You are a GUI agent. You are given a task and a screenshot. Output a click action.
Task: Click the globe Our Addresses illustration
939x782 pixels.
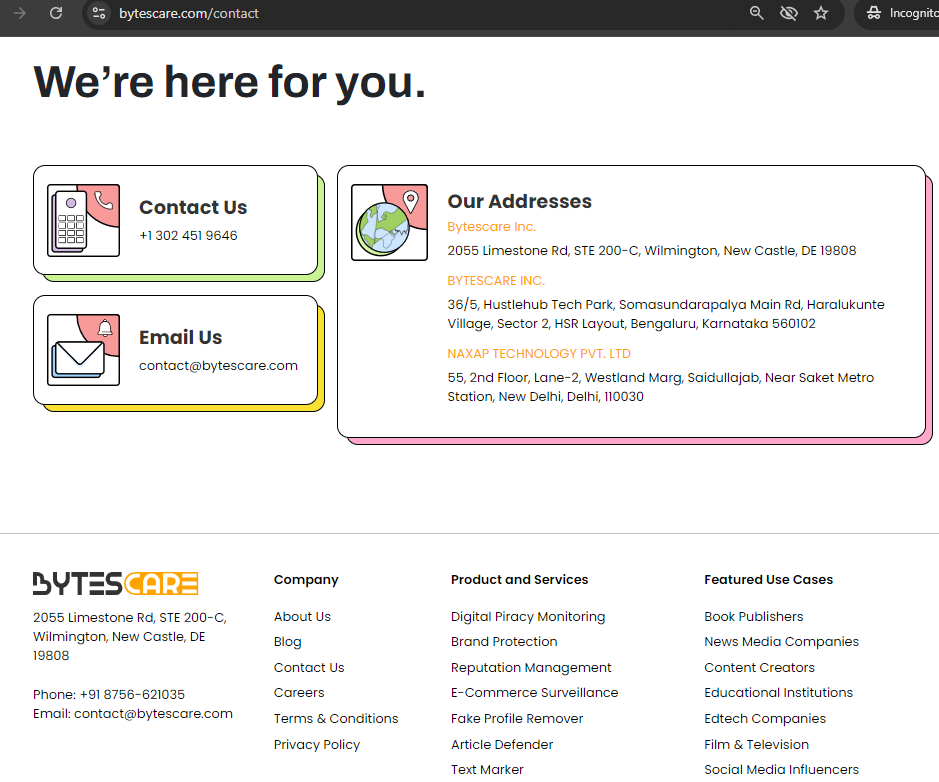pos(389,222)
